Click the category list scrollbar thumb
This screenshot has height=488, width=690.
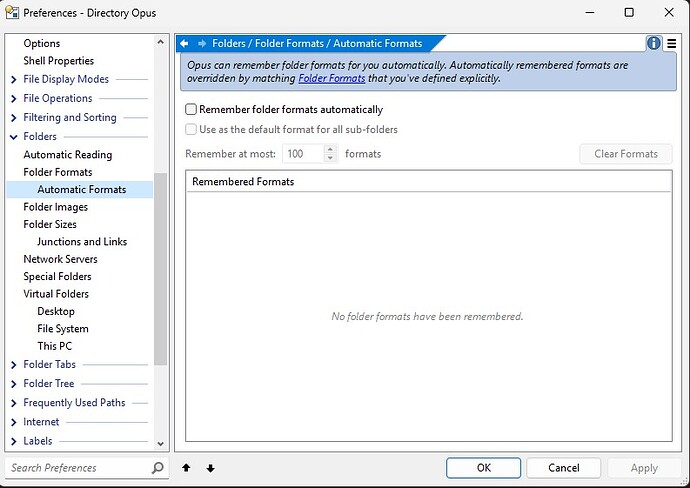[161, 269]
